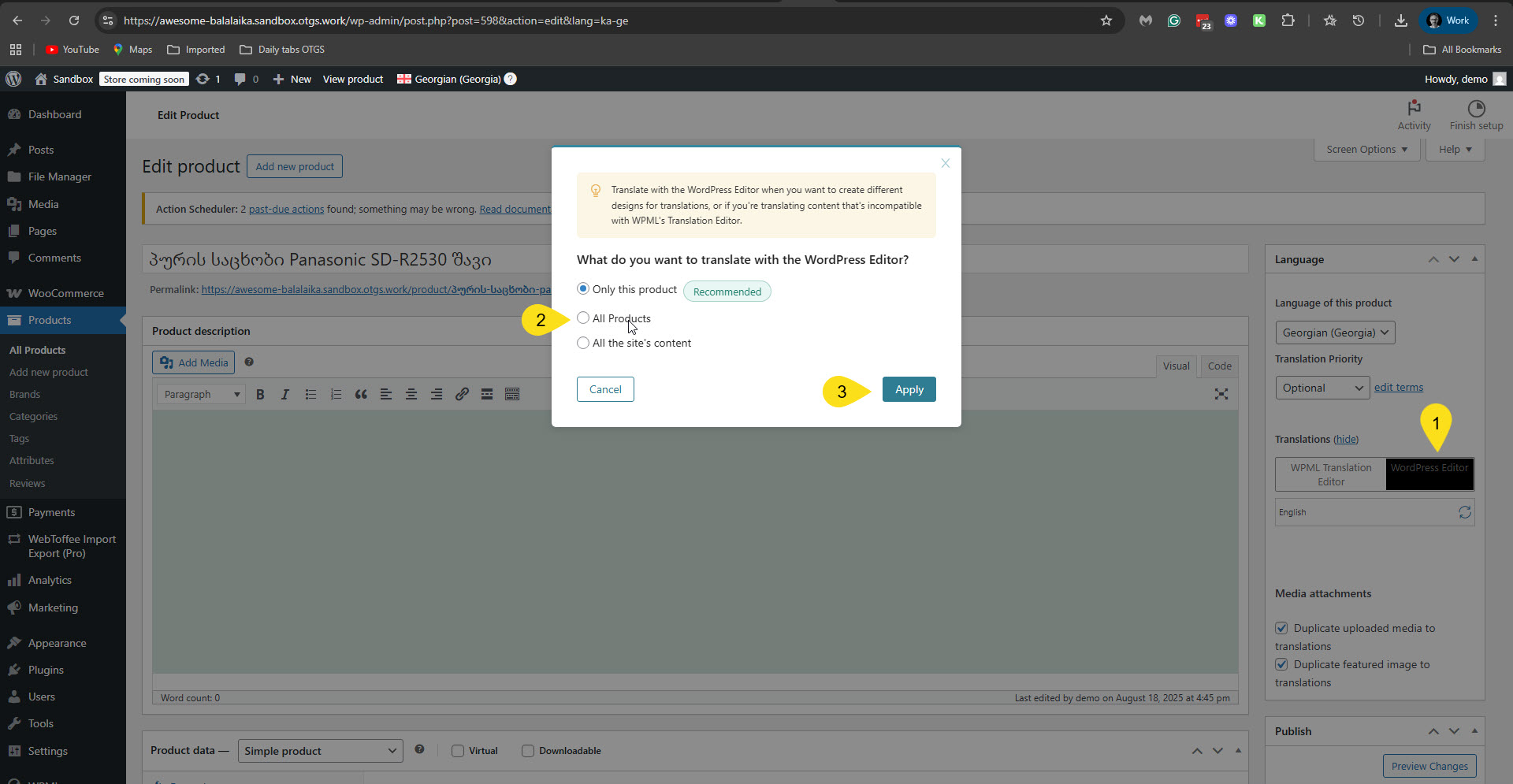Click the Georgian product title field
The width and height of the screenshot is (1513, 784).
(347, 259)
